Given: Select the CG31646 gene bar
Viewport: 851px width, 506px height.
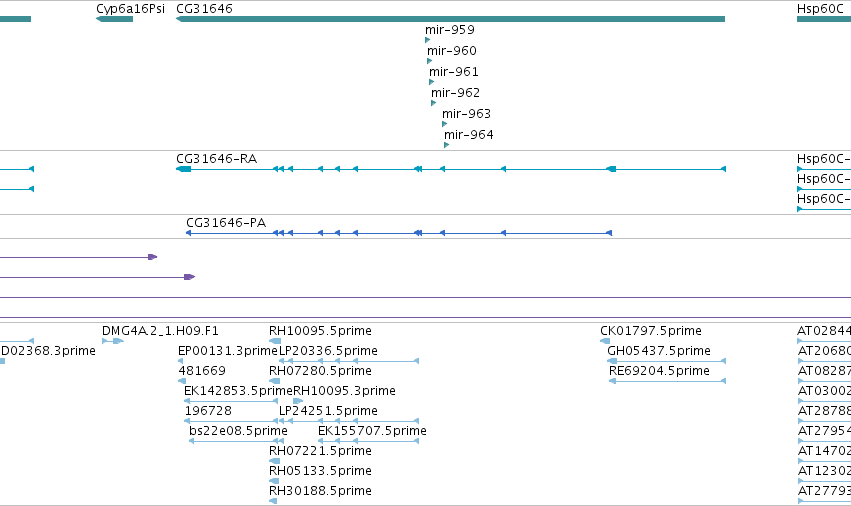Looking at the screenshot, I should pyautogui.click(x=450, y=19).
